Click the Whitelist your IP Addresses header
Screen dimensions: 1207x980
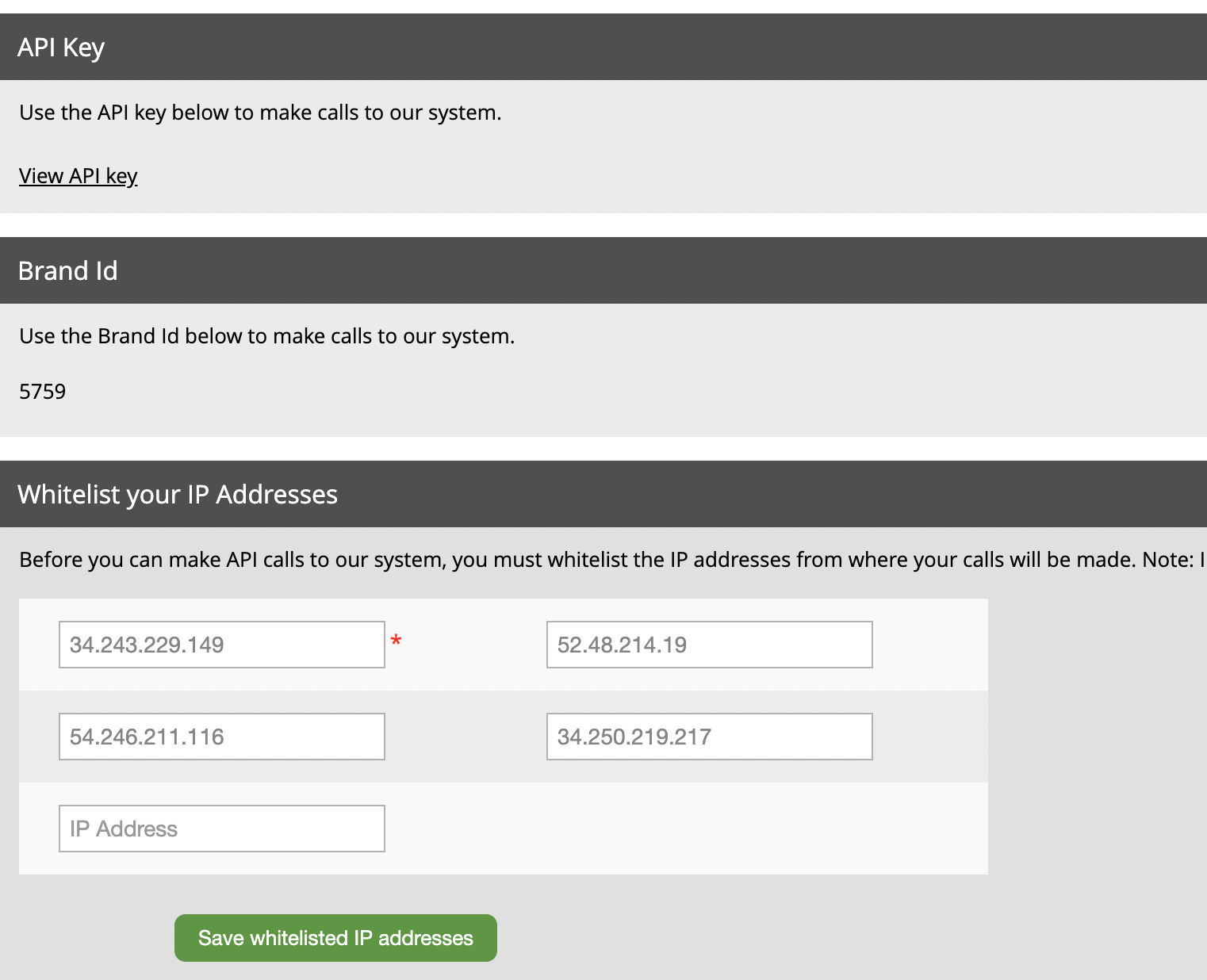tap(603, 494)
